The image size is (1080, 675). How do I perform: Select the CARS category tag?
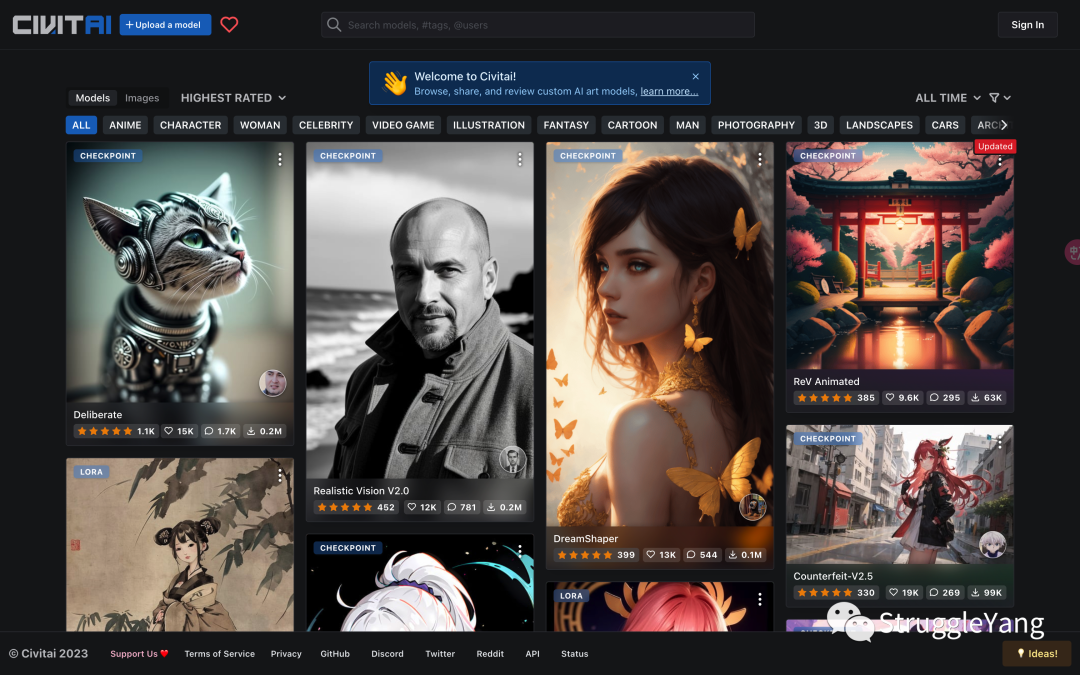tap(945, 125)
